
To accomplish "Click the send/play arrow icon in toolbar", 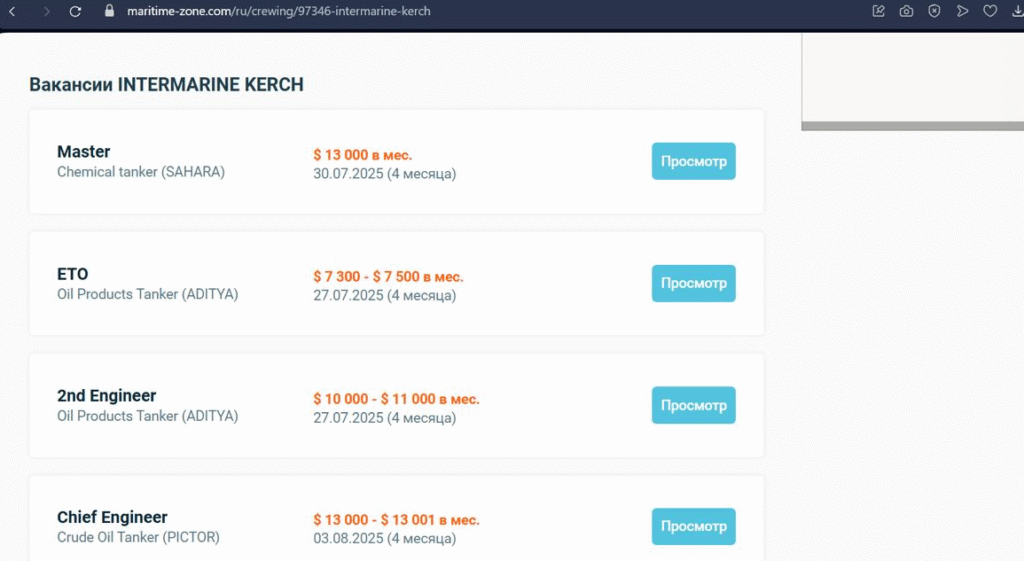I will point(962,11).
